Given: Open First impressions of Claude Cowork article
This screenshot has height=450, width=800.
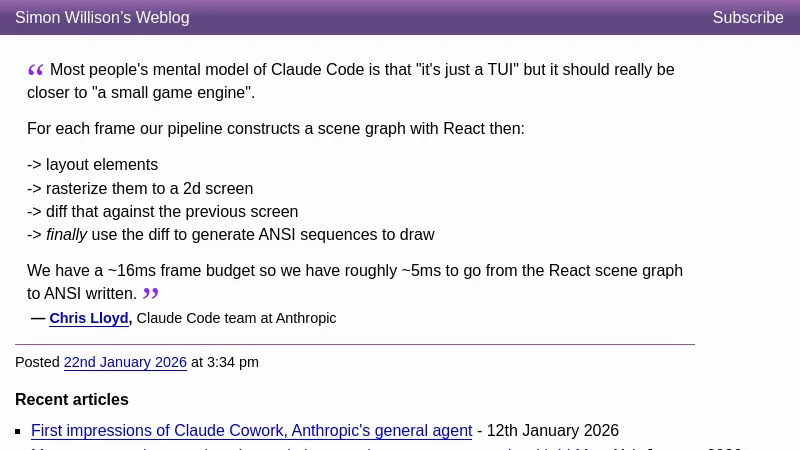Looking at the screenshot, I should coord(251,431).
